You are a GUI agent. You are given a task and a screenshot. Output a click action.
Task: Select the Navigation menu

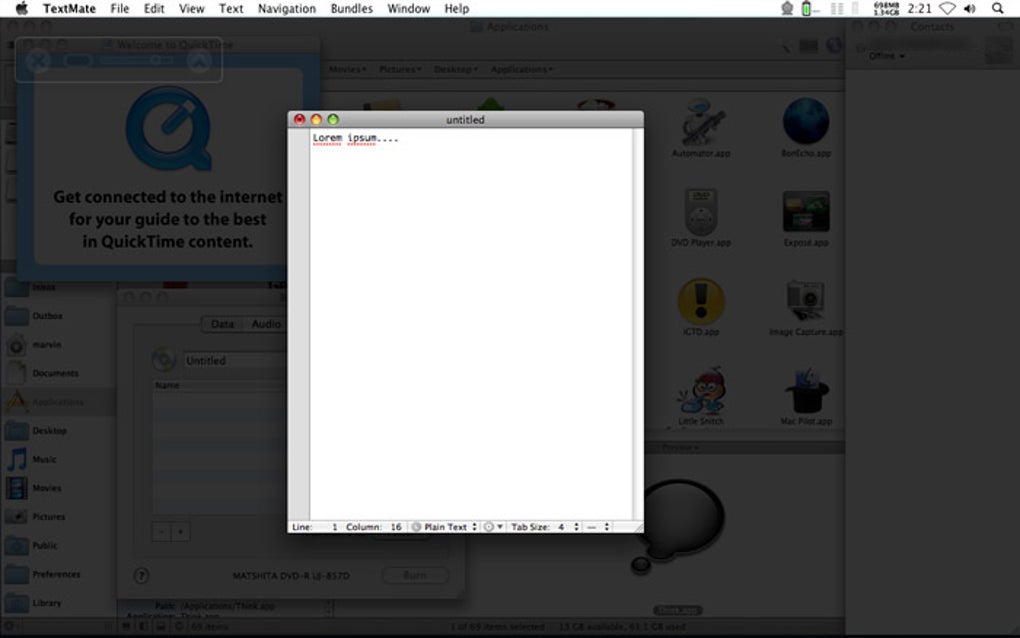pyautogui.click(x=287, y=8)
